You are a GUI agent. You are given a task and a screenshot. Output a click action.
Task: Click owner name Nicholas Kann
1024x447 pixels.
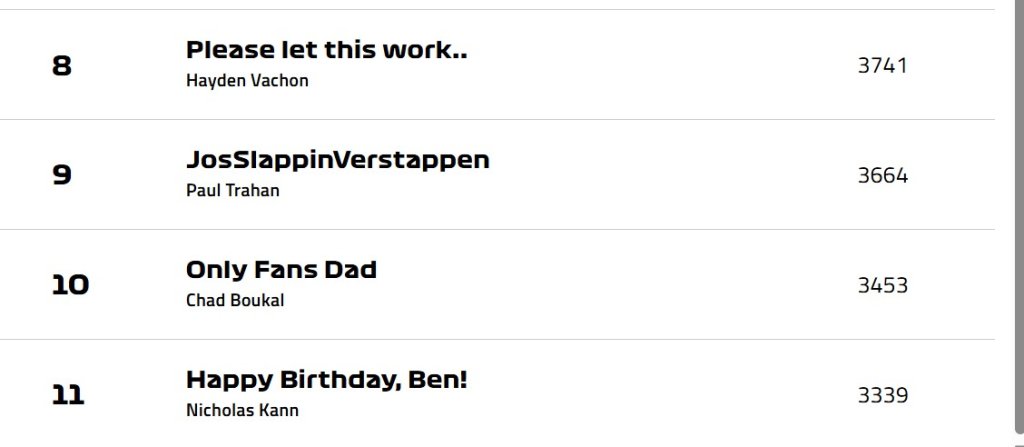(x=242, y=411)
